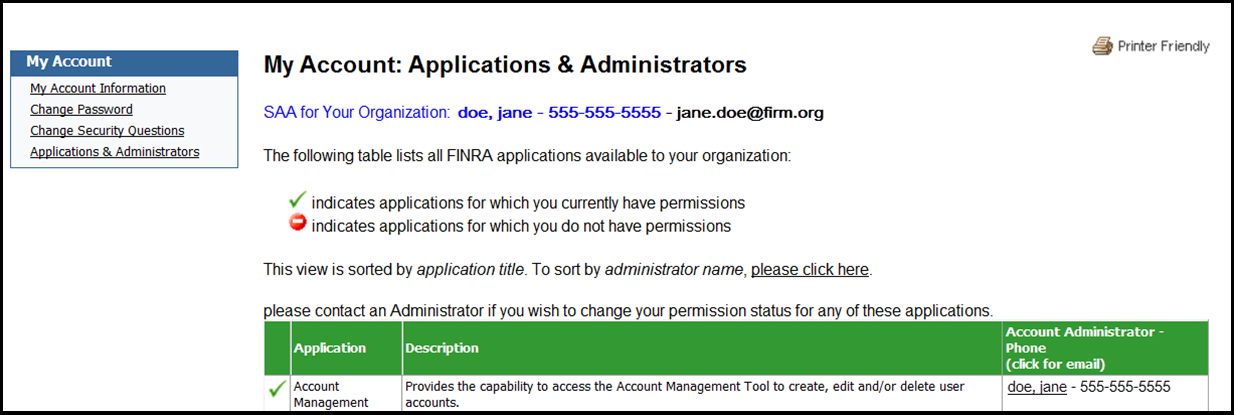This screenshot has height=415, width=1234.
Task: Click the Description column header
Action: 442,348
